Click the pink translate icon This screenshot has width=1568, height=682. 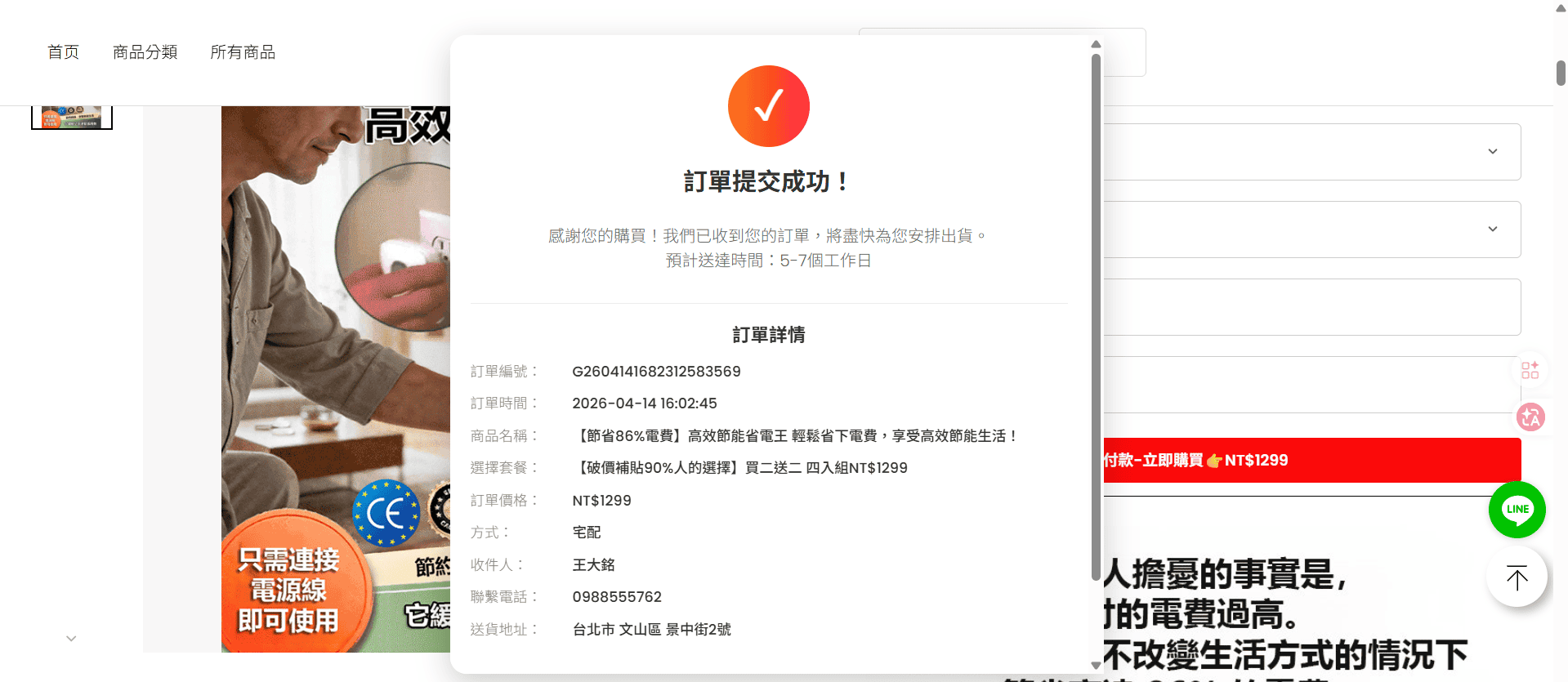(x=1530, y=417)
